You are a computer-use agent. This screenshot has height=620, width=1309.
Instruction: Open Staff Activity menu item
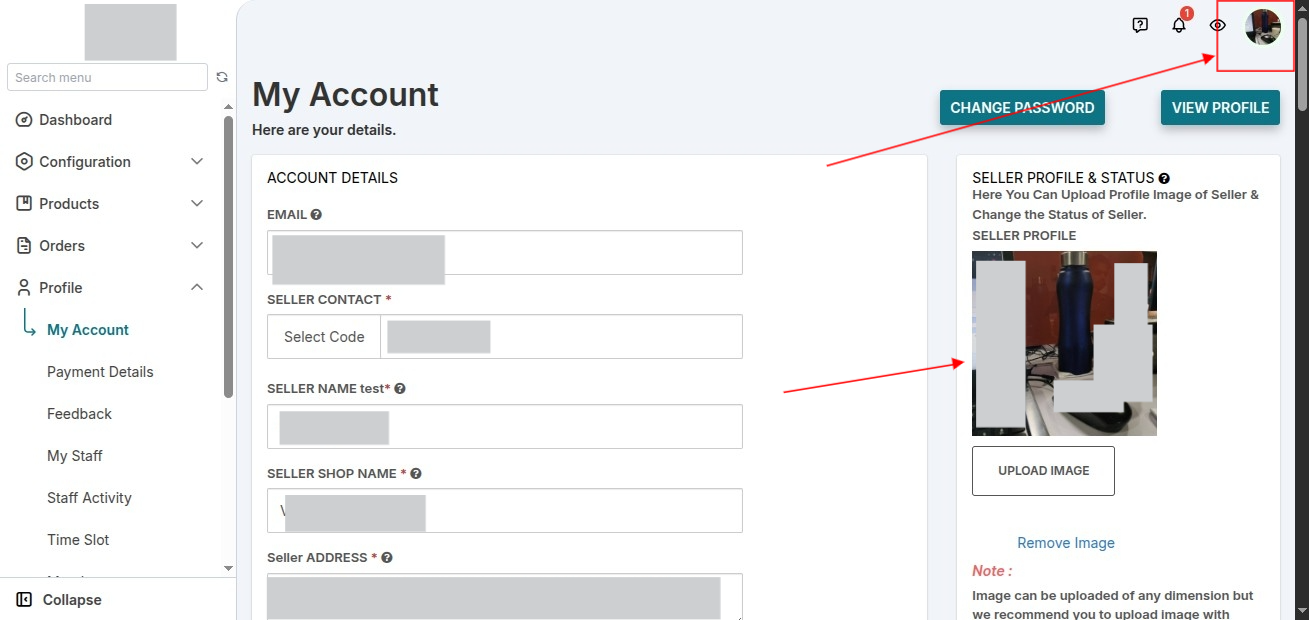click(89, 498)
